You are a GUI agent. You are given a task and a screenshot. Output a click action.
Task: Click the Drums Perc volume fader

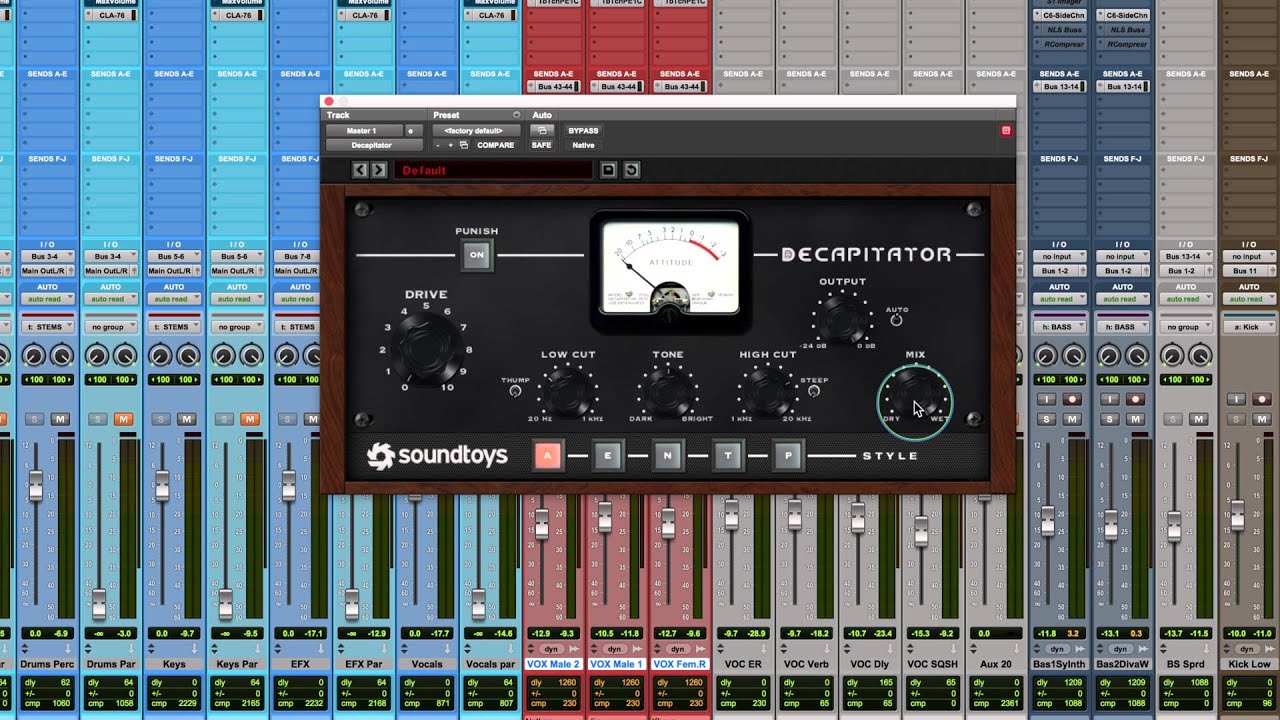(x=36, y=487)
